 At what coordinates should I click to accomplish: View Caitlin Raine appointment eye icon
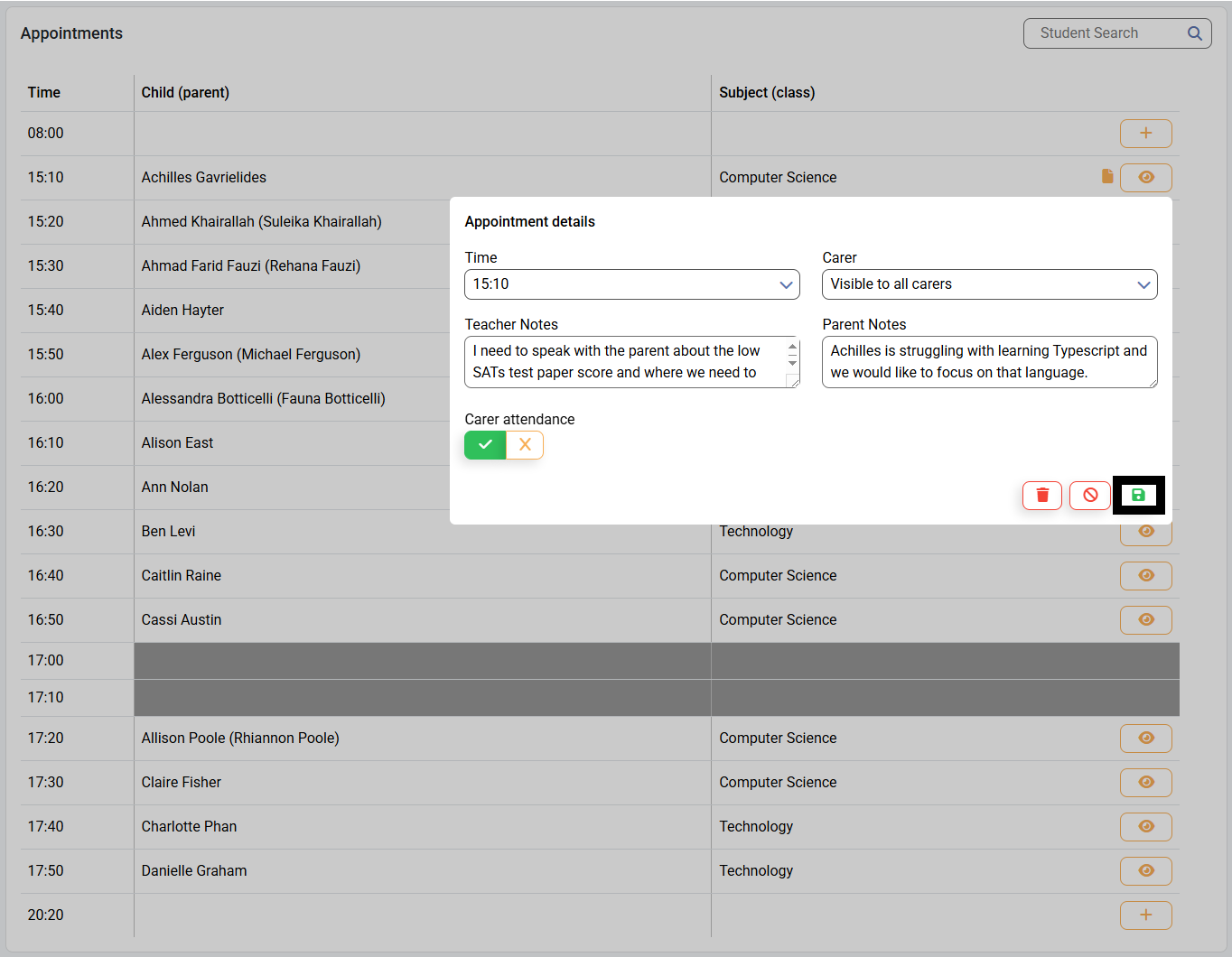(x=1145, y=575)
